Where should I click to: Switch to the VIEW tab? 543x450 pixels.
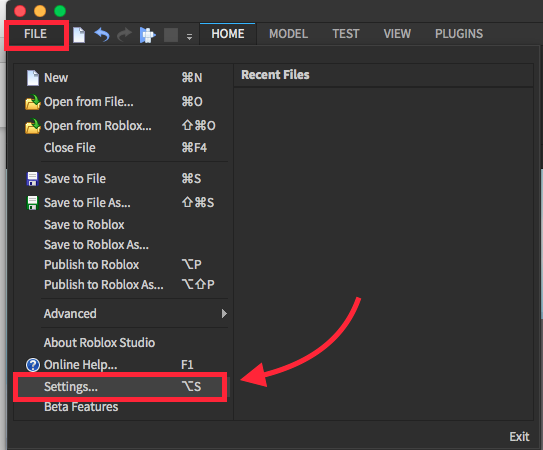pyautogui.click(x=397, y=34)
